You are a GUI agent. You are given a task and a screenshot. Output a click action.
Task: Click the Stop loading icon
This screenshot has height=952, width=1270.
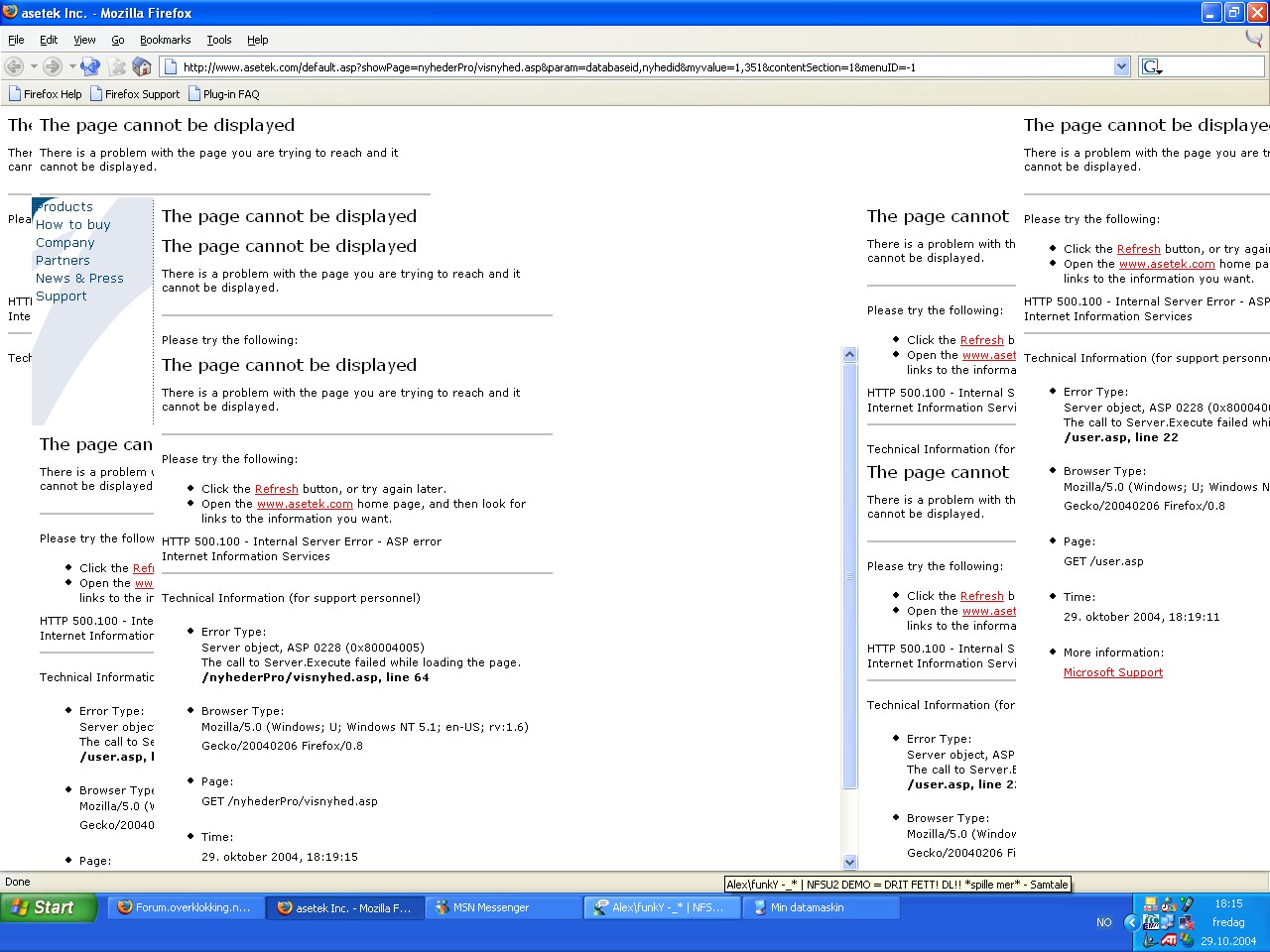(117, 66)
